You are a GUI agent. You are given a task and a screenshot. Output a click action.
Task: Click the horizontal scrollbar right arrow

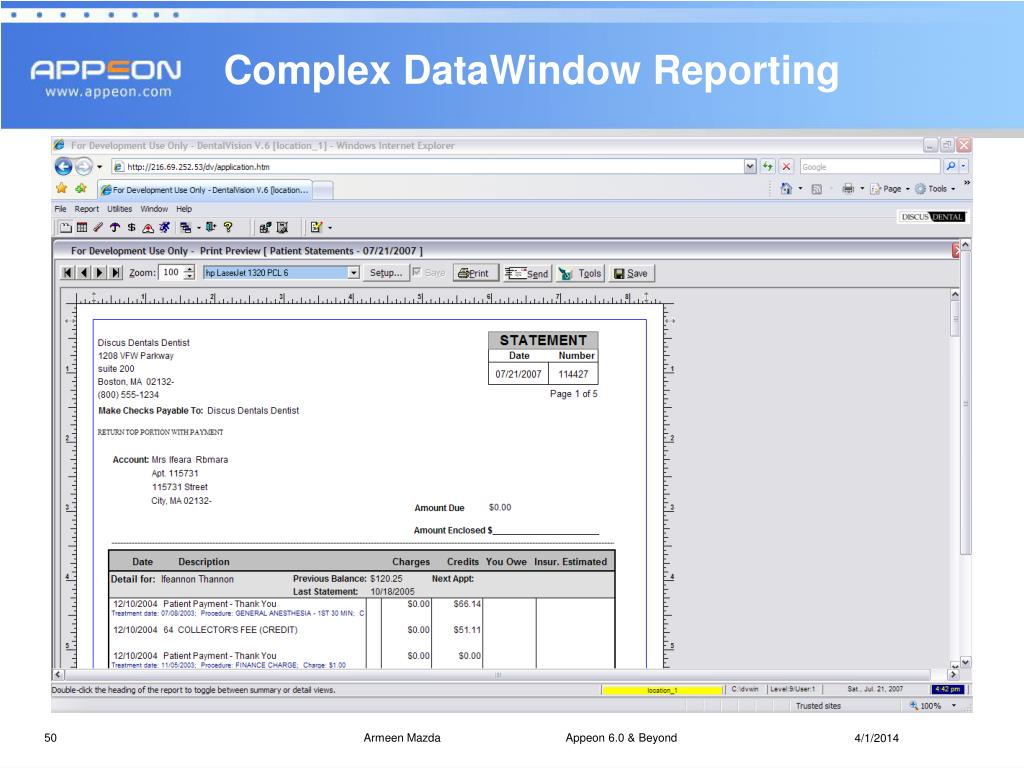click(x=953, y=675)
